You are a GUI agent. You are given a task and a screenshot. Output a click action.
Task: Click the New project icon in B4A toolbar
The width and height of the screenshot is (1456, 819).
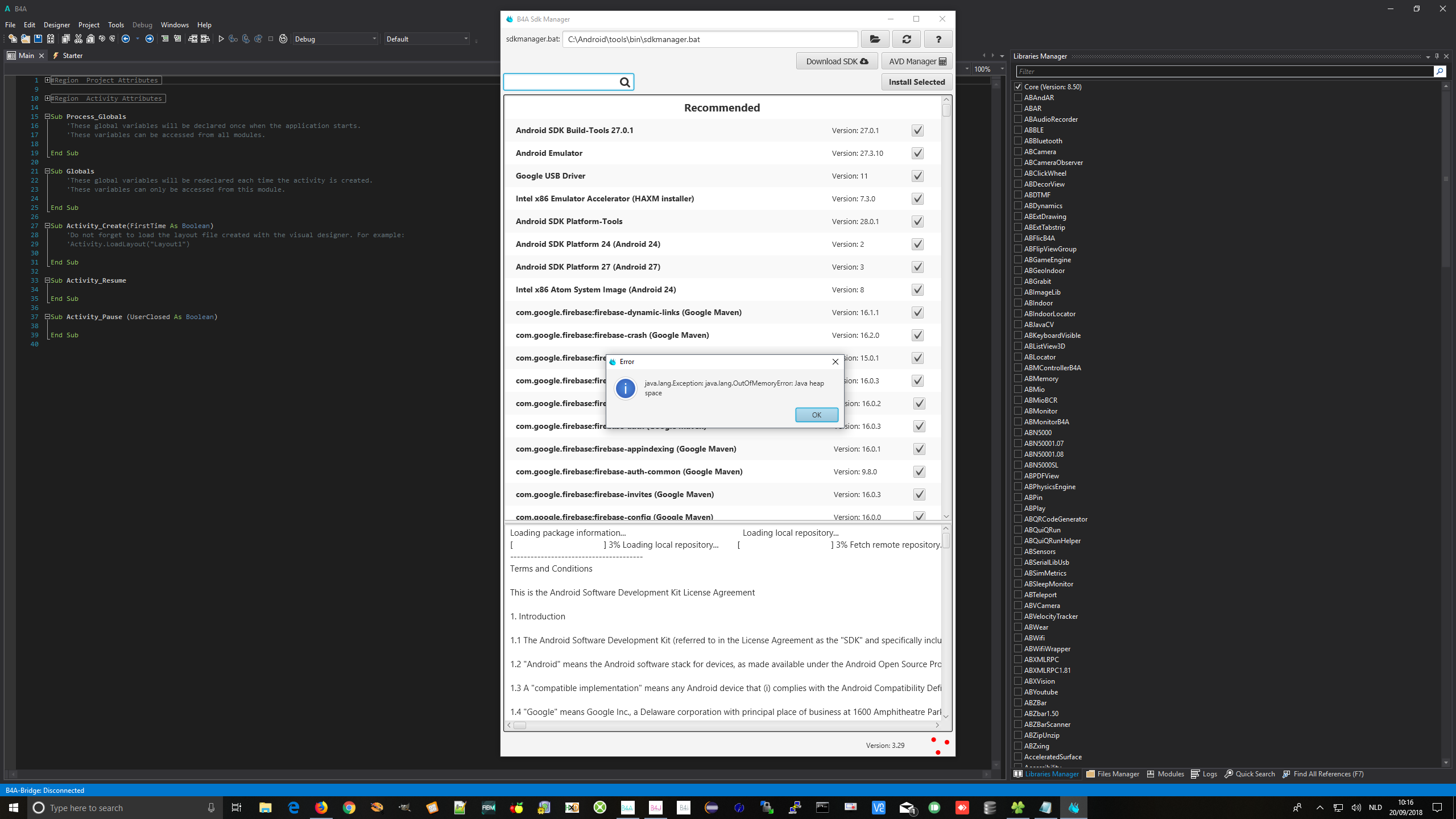[13, 39]
